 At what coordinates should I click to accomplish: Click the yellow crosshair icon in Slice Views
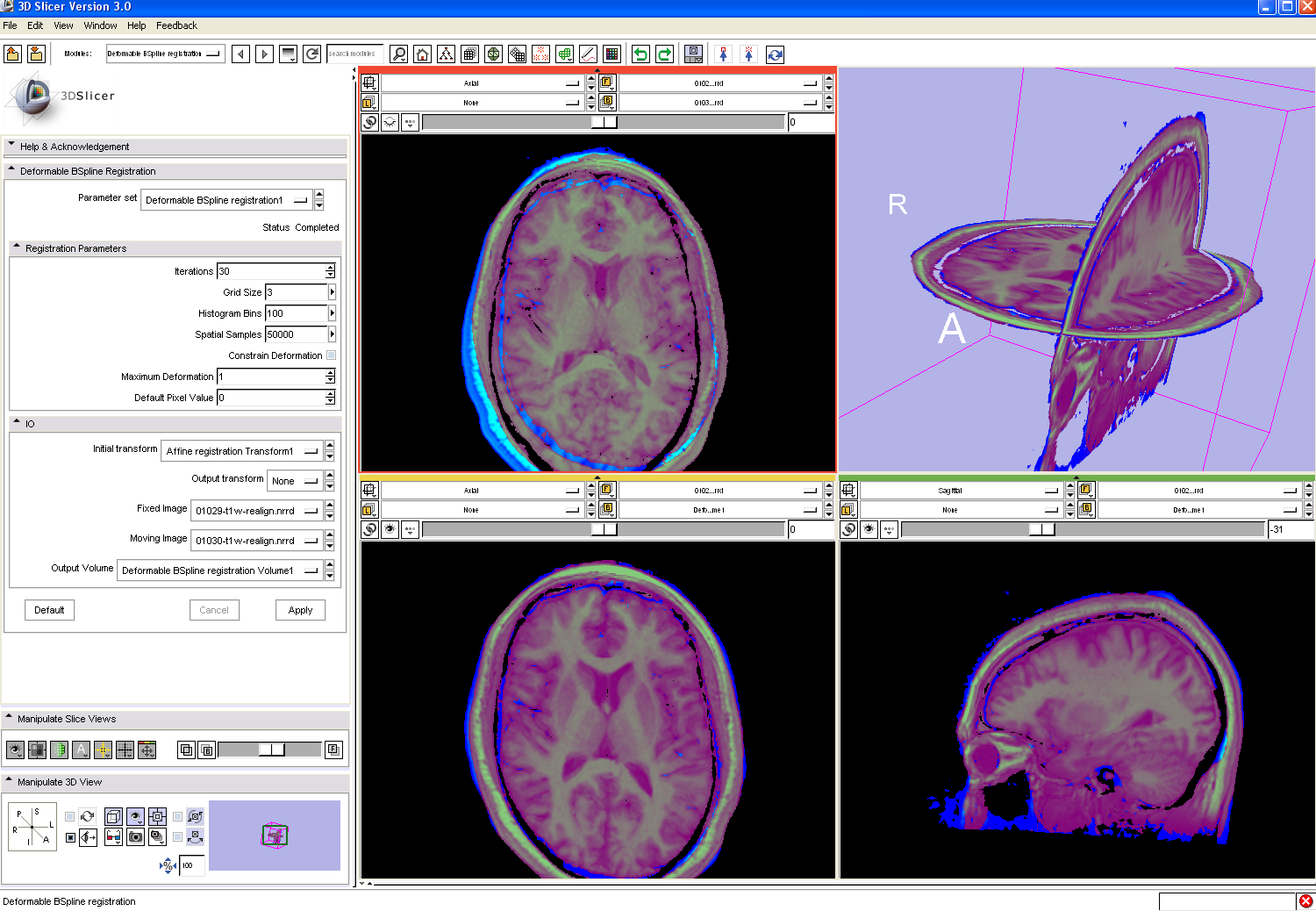pos(104,750)
